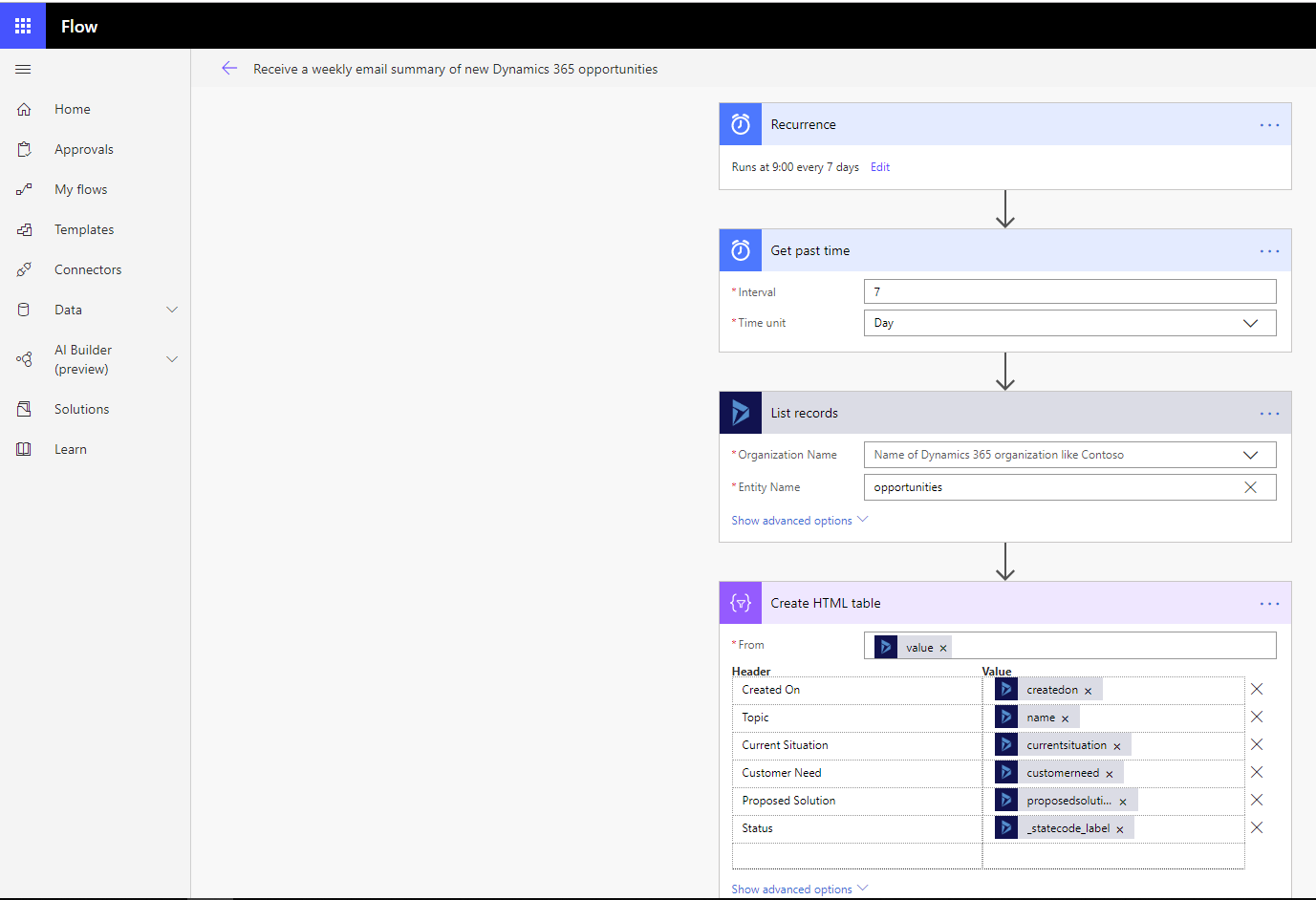Open the Organization Name dropdown
The width and height of the screenshot is (1316, 900).
1250,455
